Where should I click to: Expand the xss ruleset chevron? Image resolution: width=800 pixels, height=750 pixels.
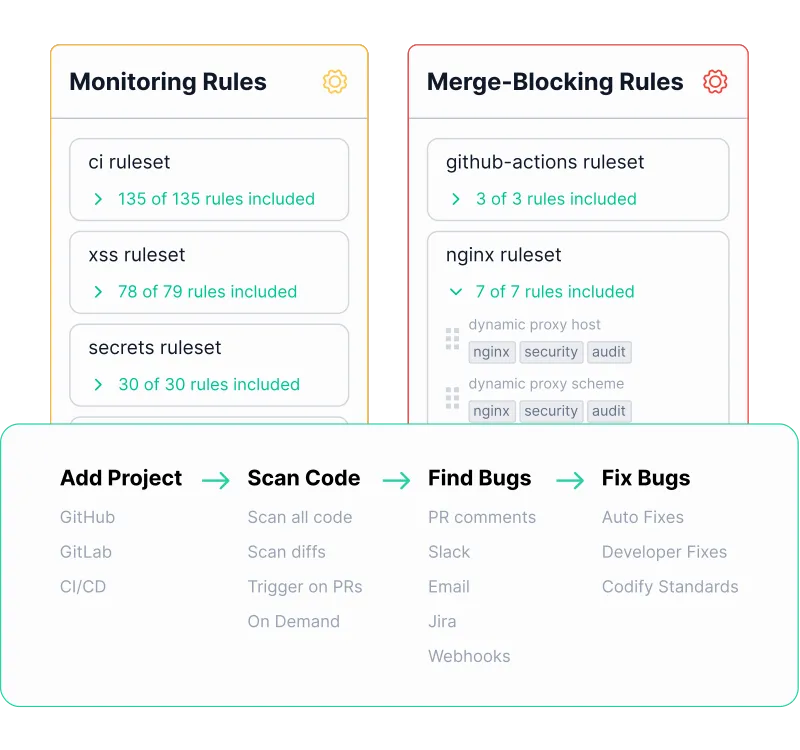[98, 292]
